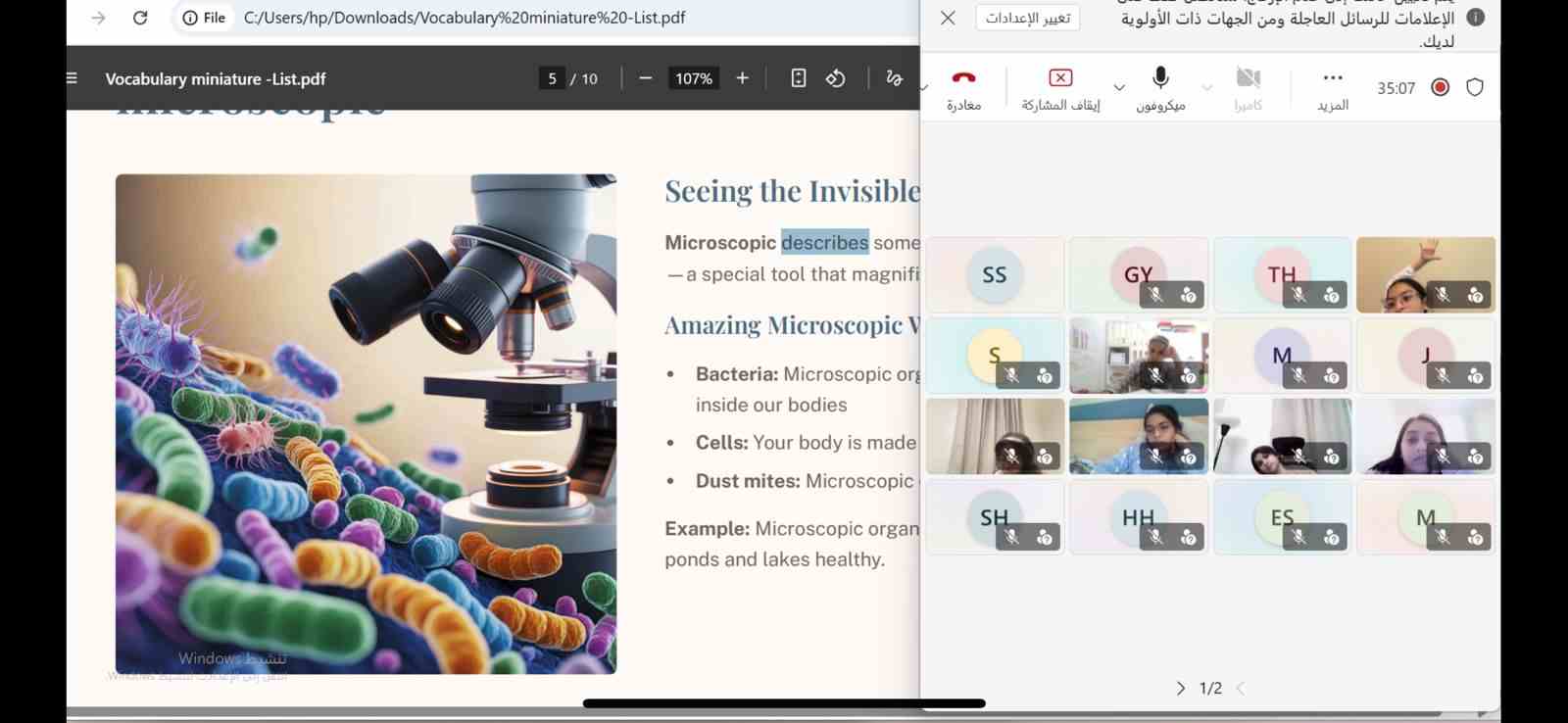Open the PDF sidebar hamburger menu
This screenshot has width=1568, height=723.
tap(72, 78)
